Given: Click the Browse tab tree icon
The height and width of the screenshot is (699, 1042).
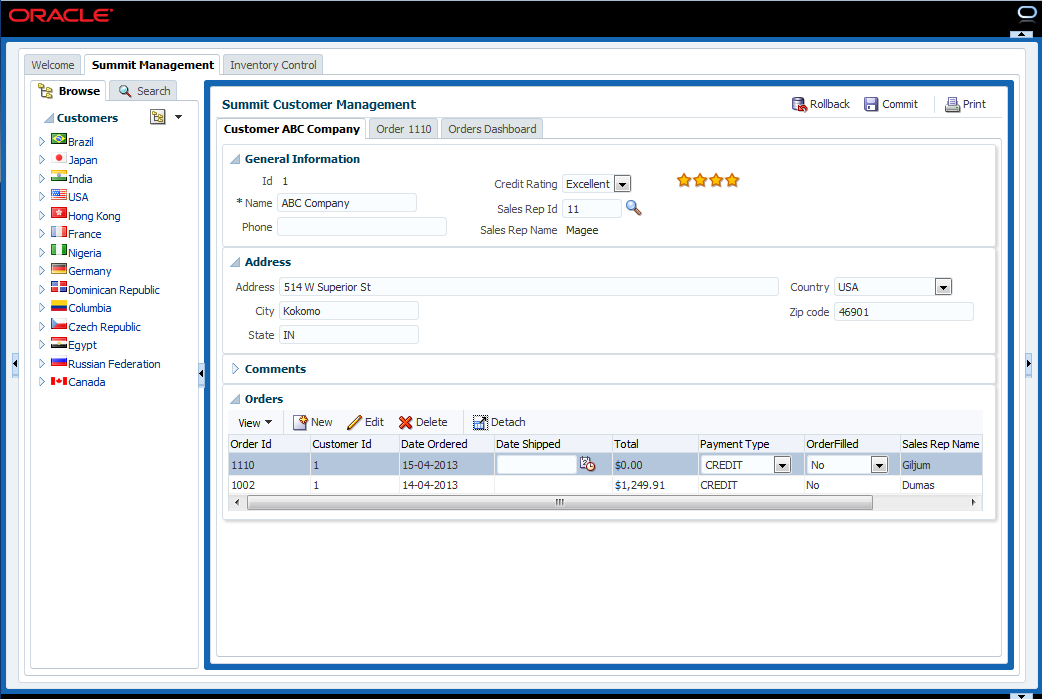Looking at the screenshot, I should click(45, 91).
